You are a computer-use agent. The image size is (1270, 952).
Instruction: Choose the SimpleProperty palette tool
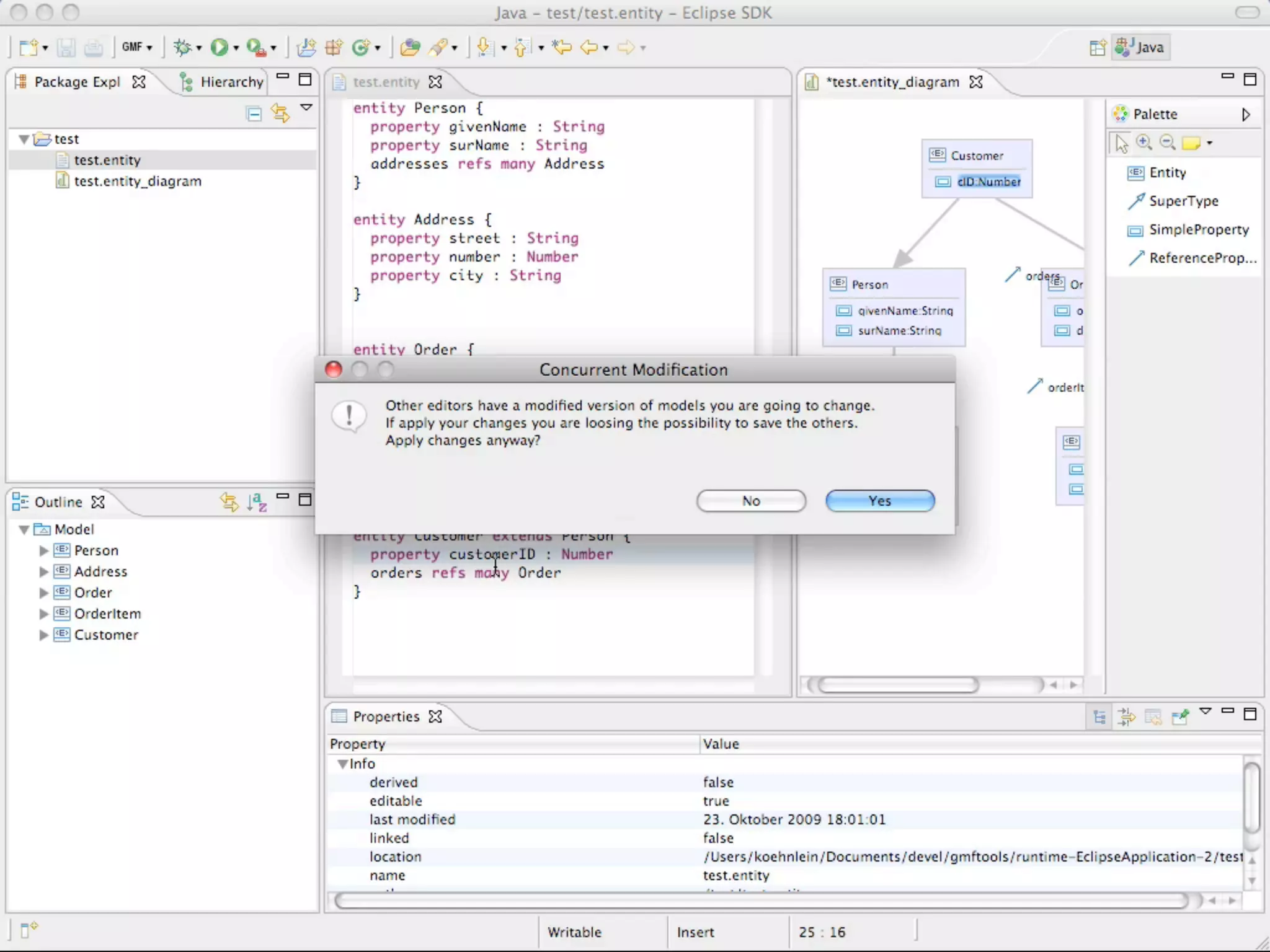pos(1198,229)
